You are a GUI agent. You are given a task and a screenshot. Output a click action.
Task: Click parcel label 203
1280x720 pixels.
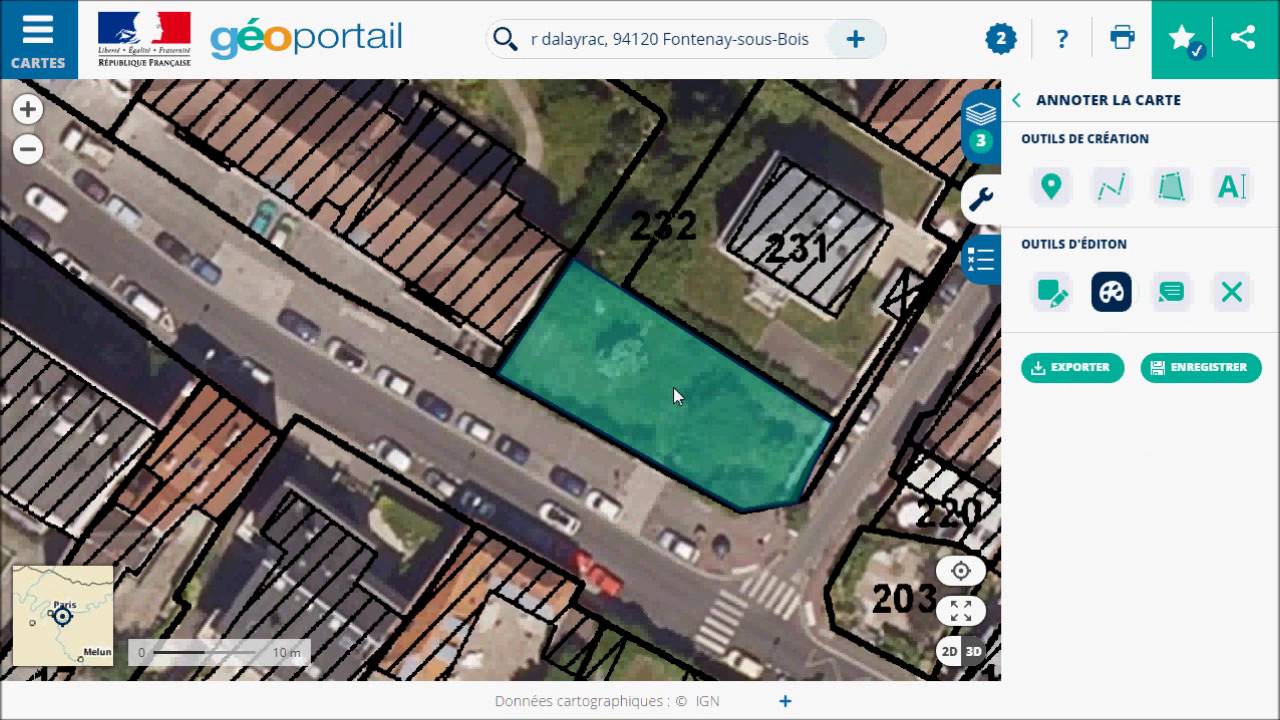(x=904, y=598)
